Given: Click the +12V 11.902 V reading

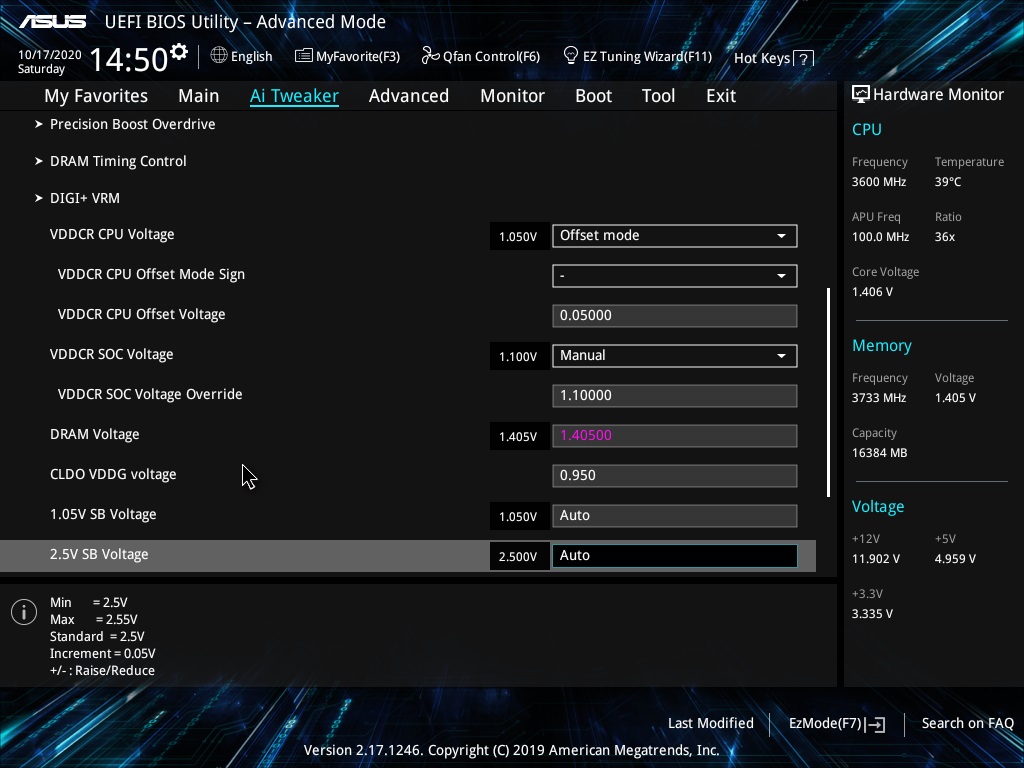Looking at the screenshot, I should click(x=876, y=559).
